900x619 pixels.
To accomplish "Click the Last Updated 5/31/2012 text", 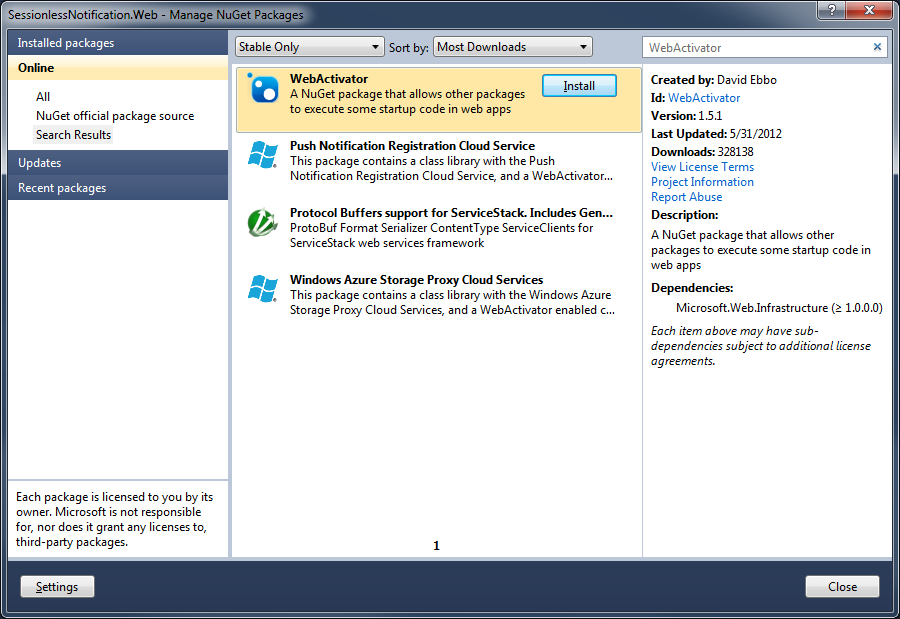I will tap(716, 134).
